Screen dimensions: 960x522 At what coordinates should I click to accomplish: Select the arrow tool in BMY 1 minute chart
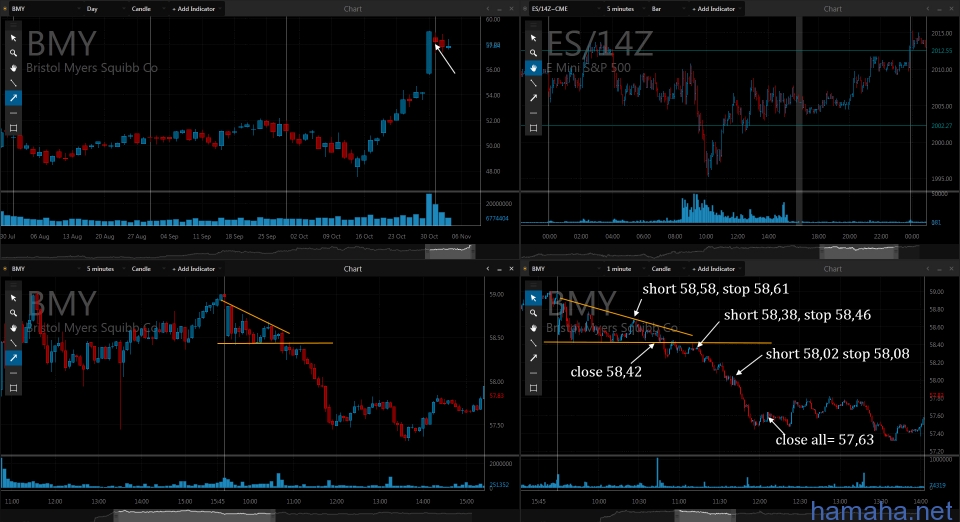coord(533,358)
